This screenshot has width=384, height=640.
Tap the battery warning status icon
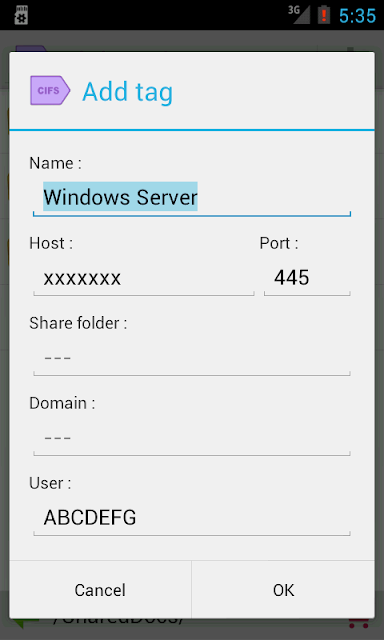point(324,15)
